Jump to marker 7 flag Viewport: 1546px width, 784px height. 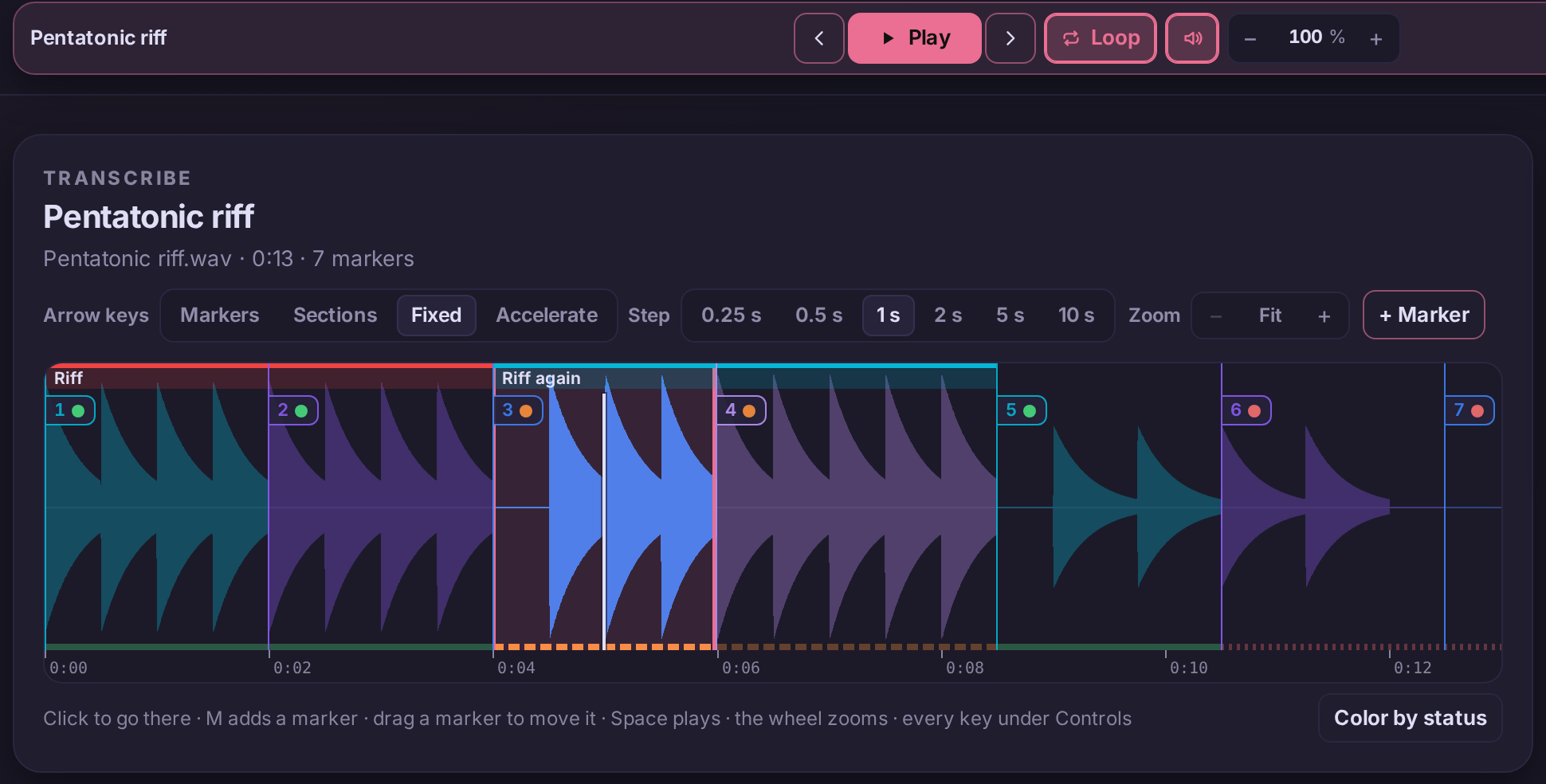[x=1469, y=410]
